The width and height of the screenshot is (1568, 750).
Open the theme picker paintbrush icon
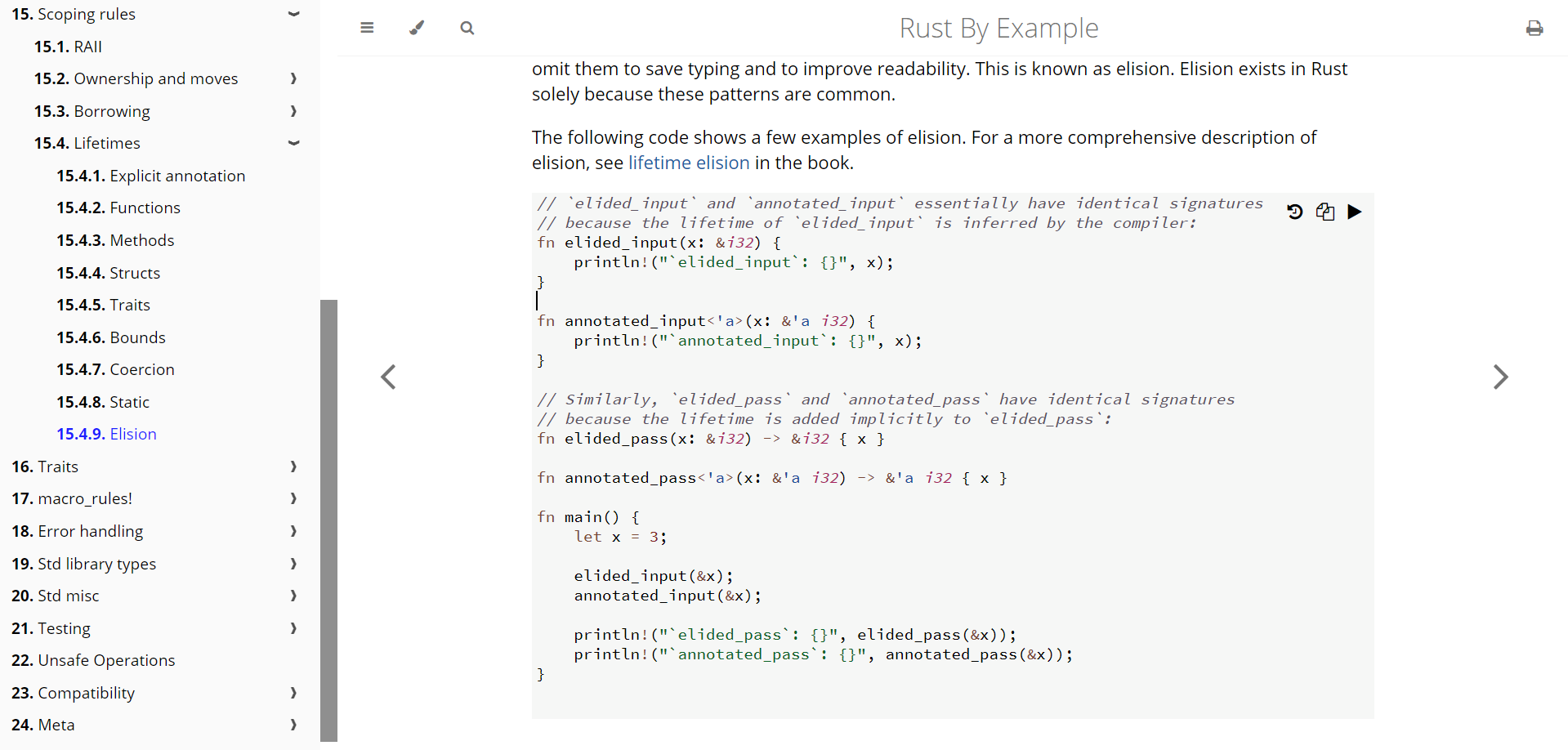tap(417, 28)
